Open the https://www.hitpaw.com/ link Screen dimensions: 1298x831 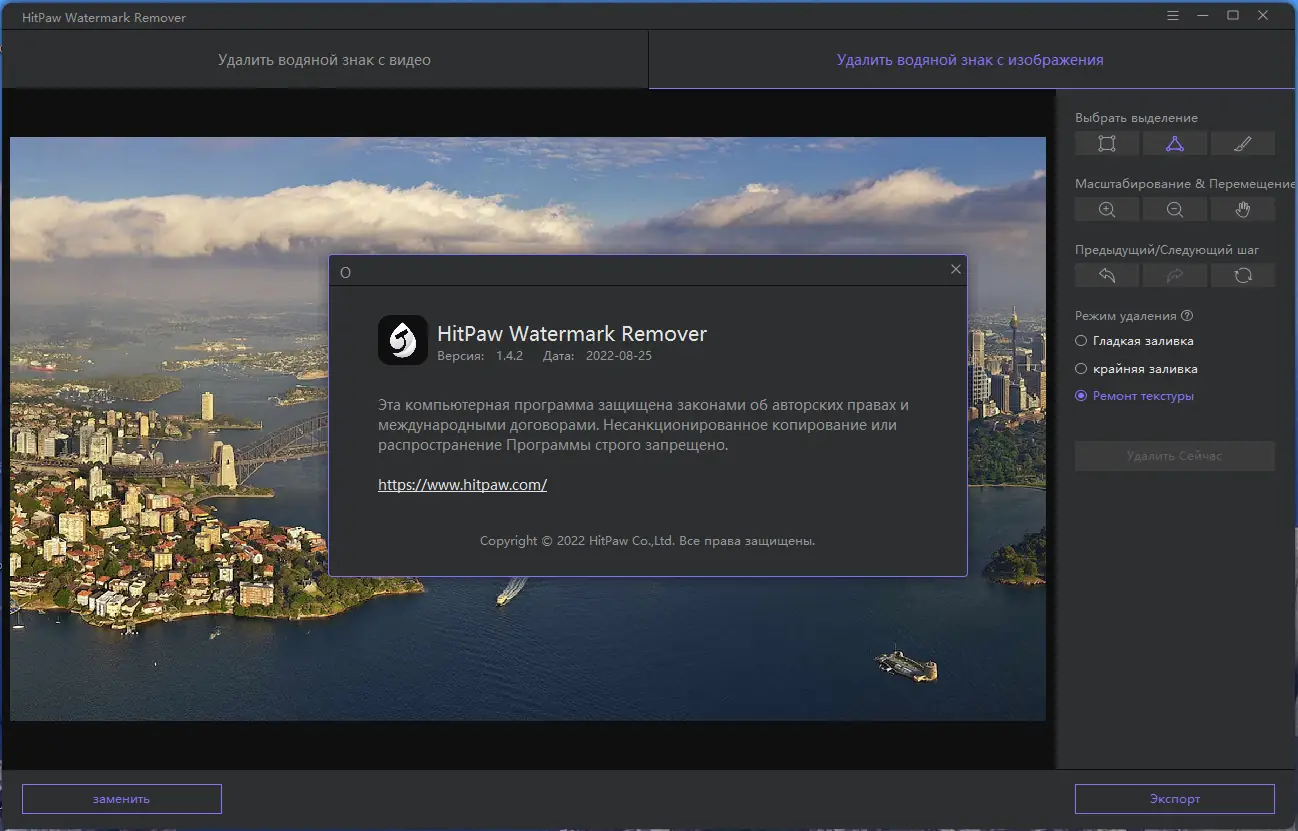pos(462,485)
